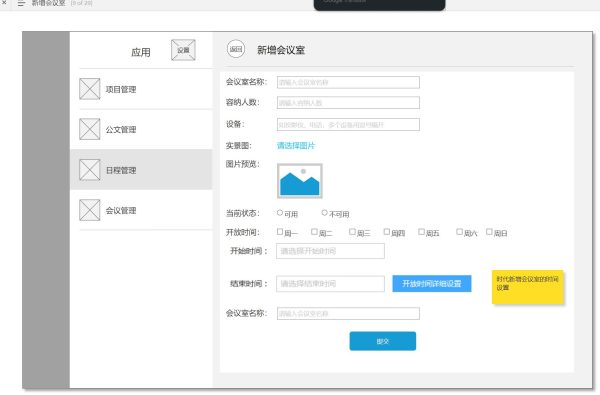Click the blue 提交 submit button
This screenshot has height=395, width=600.
(383, 341)
